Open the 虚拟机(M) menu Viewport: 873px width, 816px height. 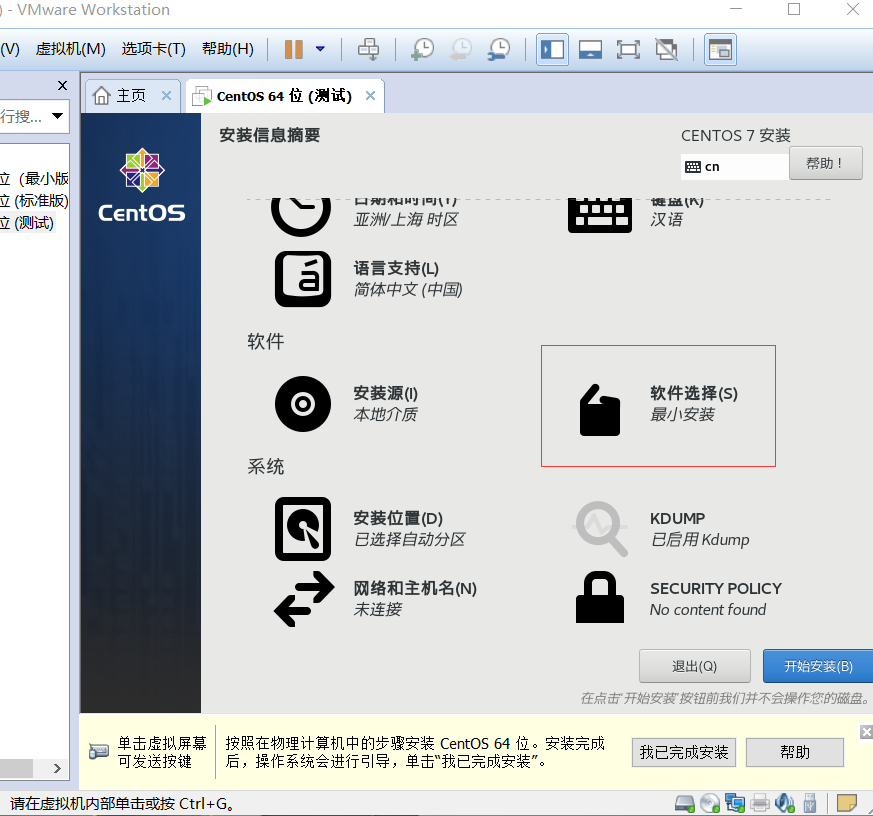point(71,49)
